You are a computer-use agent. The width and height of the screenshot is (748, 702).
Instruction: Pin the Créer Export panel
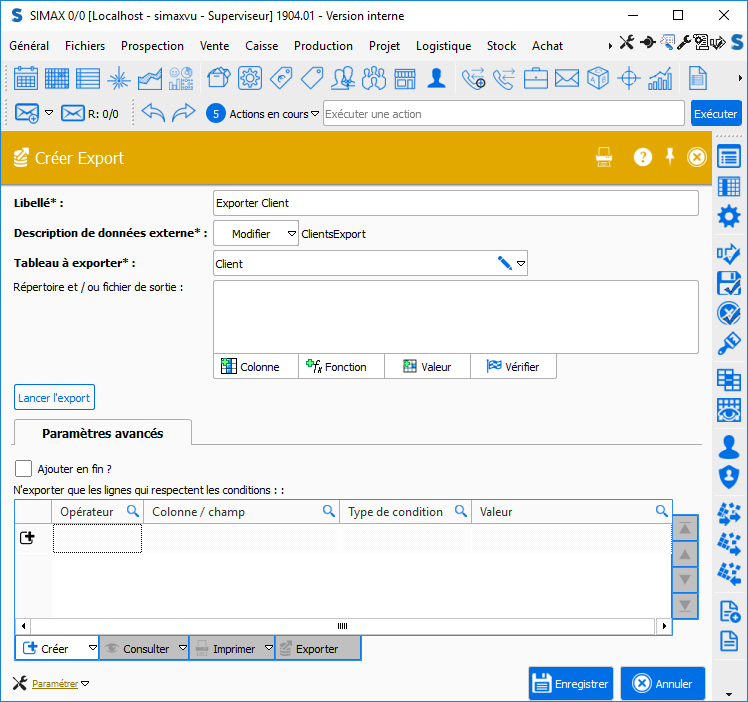pos(671,157)
